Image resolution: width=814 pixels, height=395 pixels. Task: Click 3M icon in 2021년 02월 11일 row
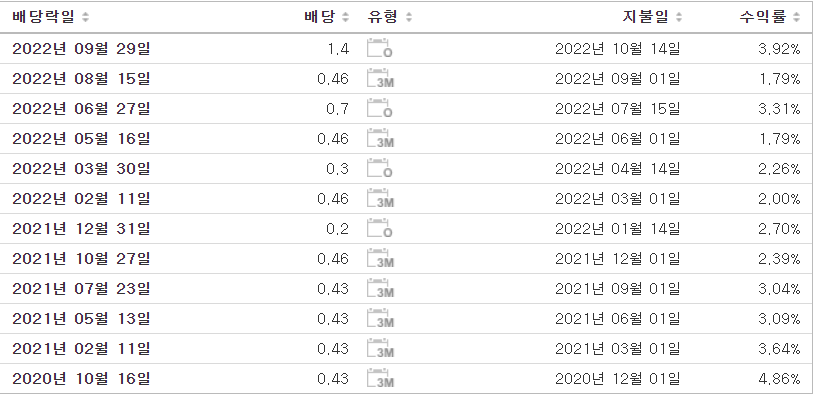(380, 349)
